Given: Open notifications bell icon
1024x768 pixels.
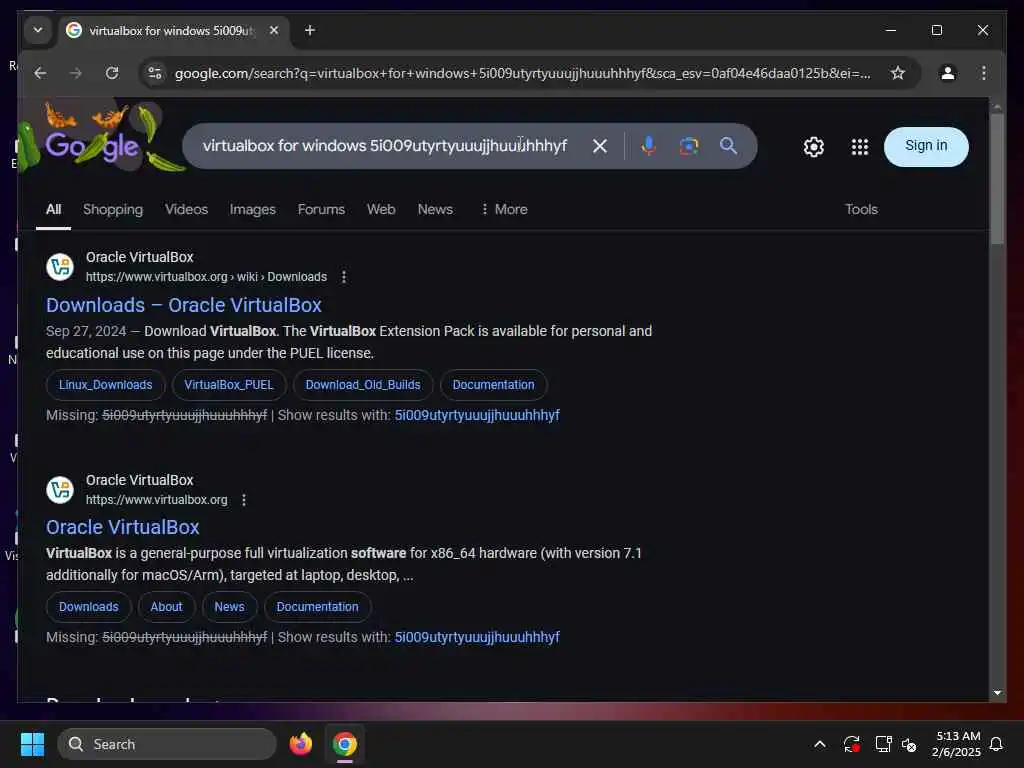Looking at the screenshot, I should [x=996, y=744].
